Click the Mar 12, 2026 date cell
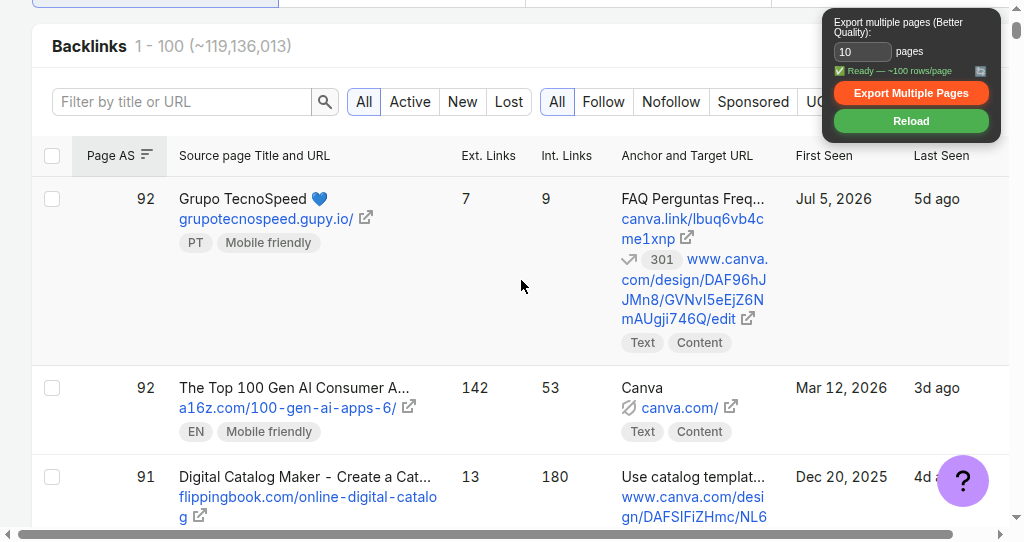The image size is (1024, 542). tap(841, 388)
